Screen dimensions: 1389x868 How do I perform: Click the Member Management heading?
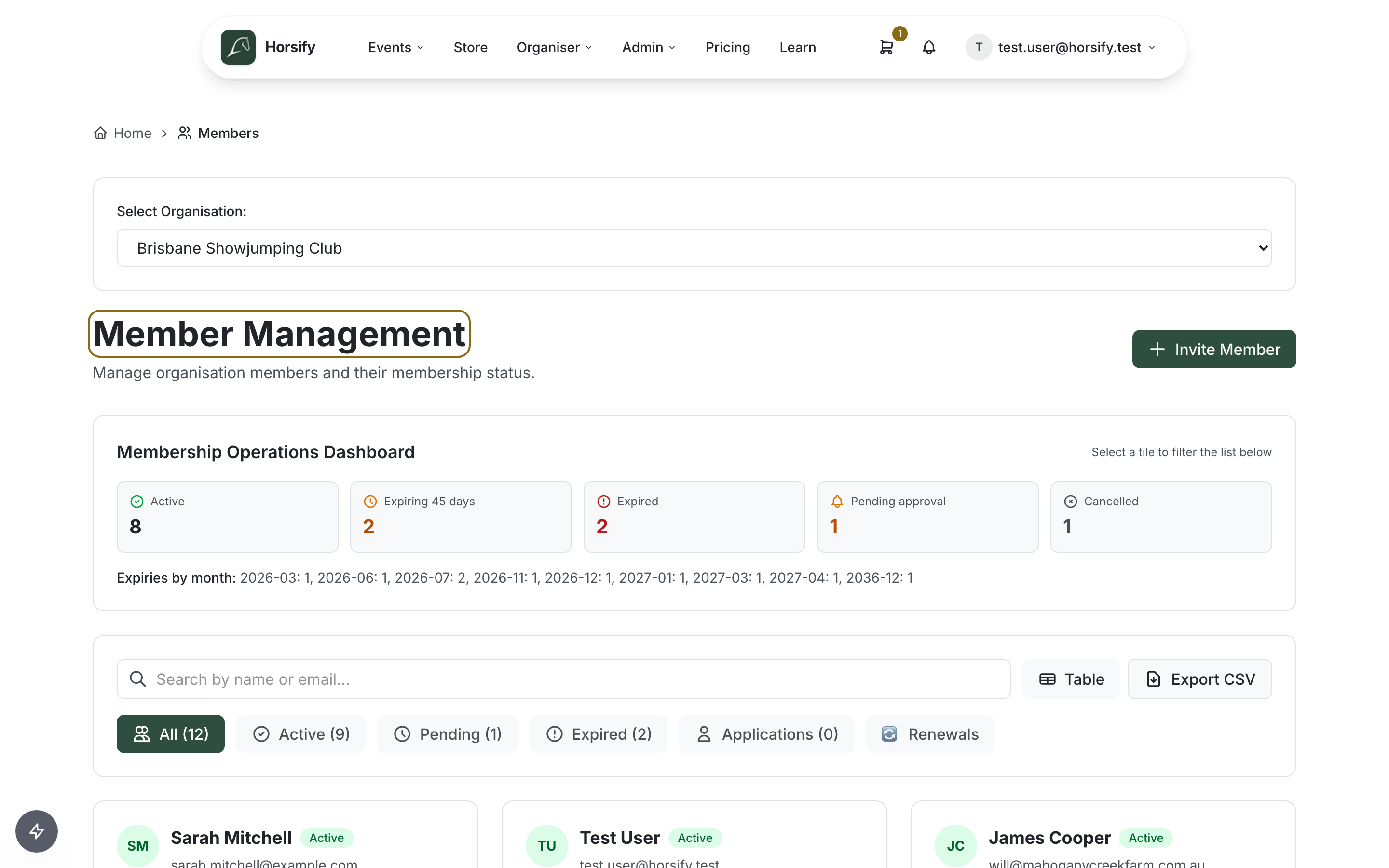point(279,334)
